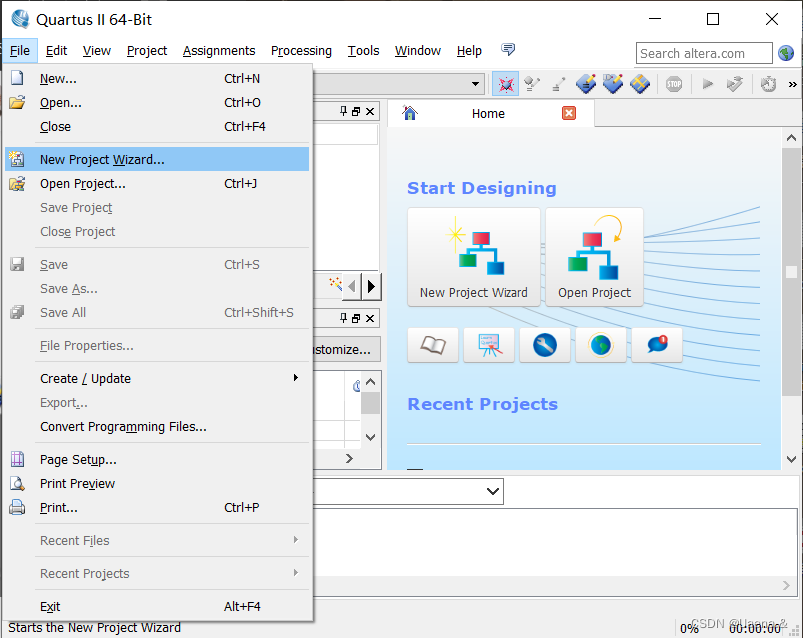Viewport: 803px width, 638px height.
Task: Click the feedback speech bubble icon in menu bar
Action: click(508, 50)
